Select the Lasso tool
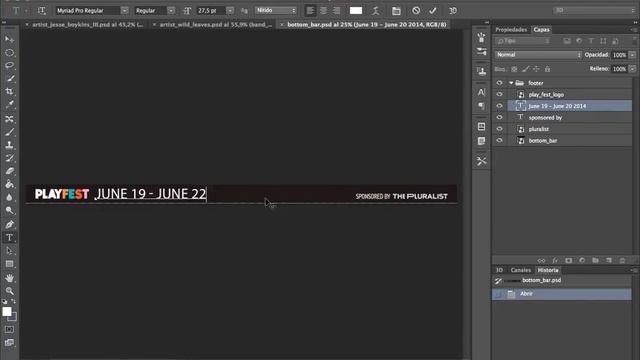 click(x=9, y=65)
